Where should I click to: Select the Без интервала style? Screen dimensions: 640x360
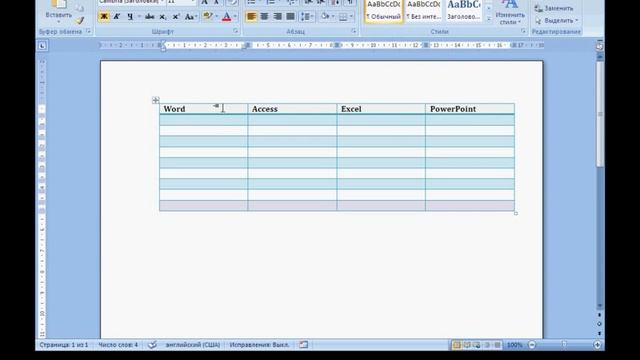tap(424, 11)
